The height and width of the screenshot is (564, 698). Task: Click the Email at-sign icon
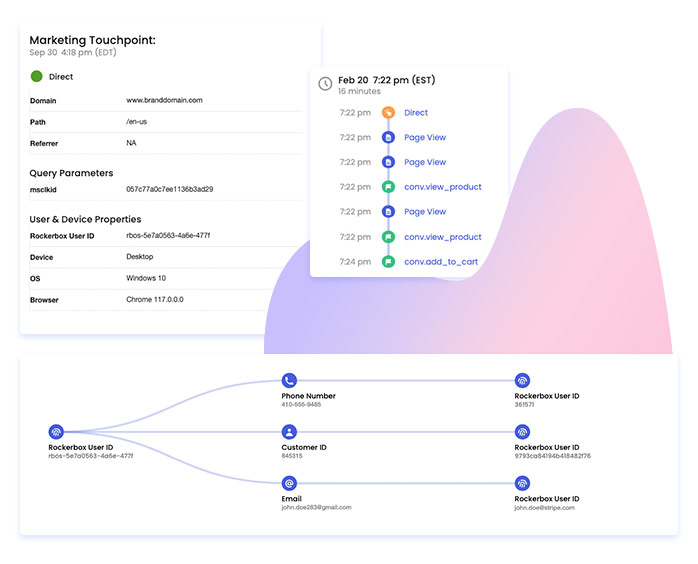pos(289,483)
